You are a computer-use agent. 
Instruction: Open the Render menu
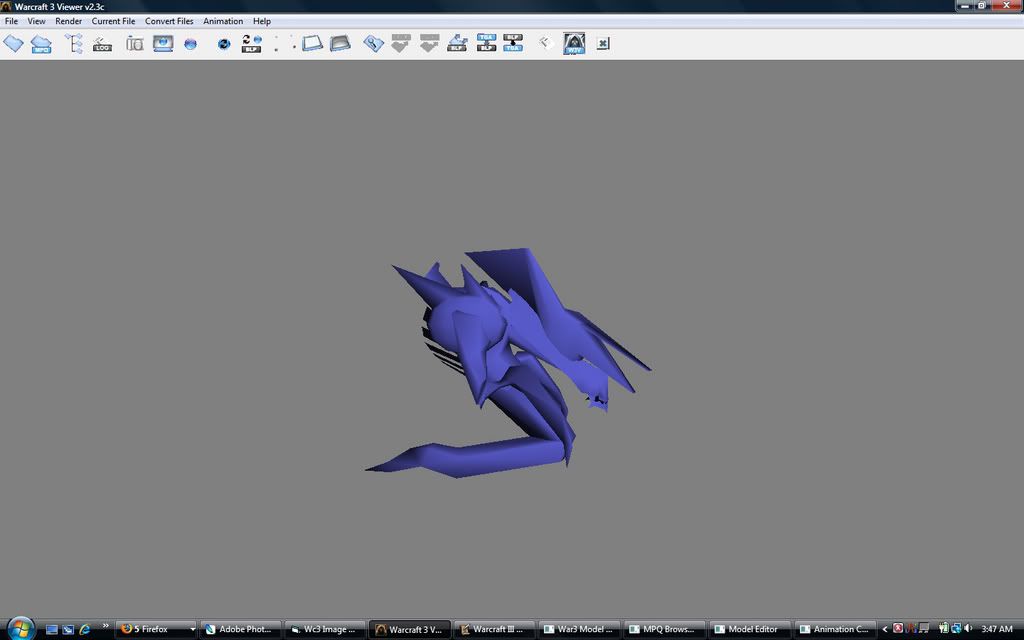click(x=69, y=21)
